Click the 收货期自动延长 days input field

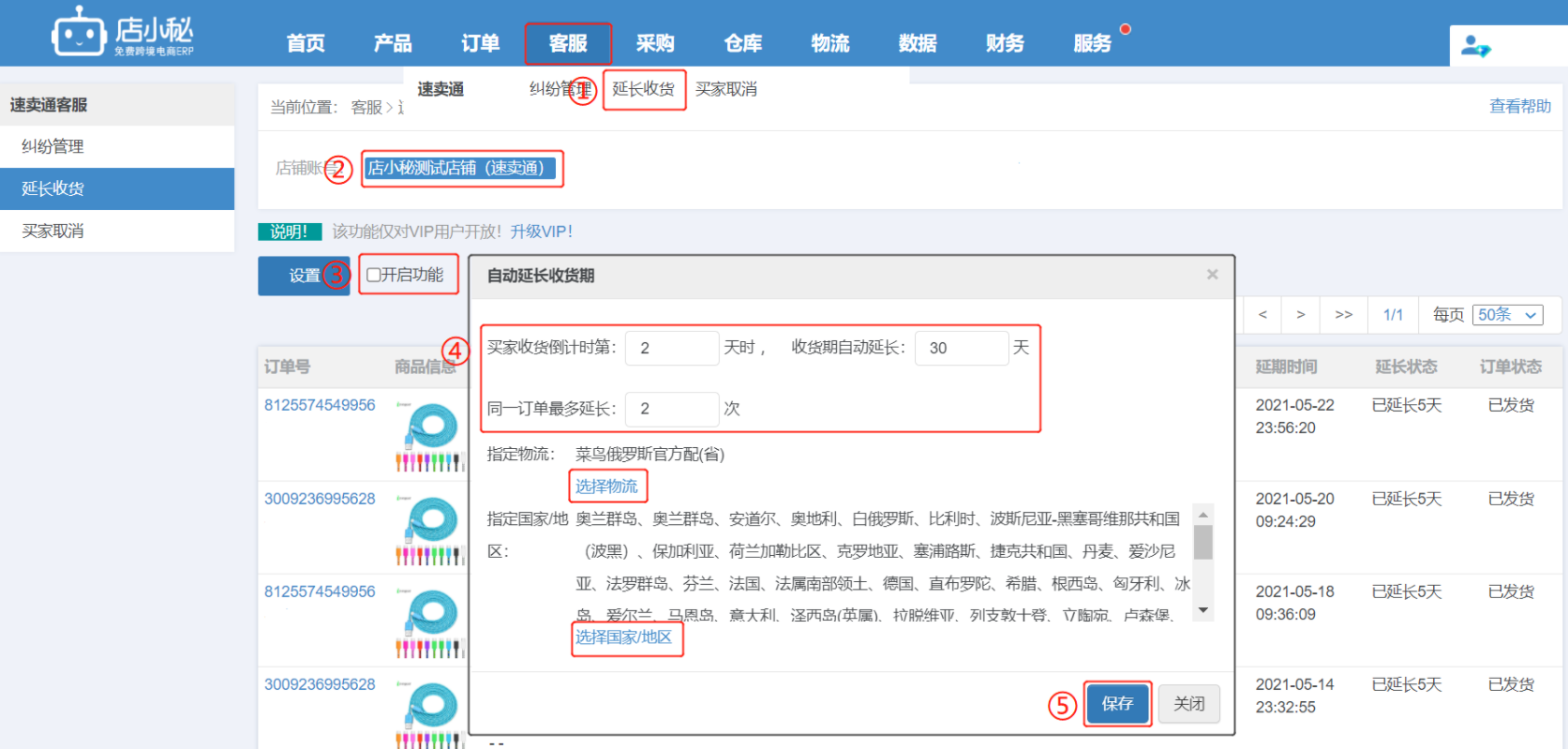click(x=960, y=348)
